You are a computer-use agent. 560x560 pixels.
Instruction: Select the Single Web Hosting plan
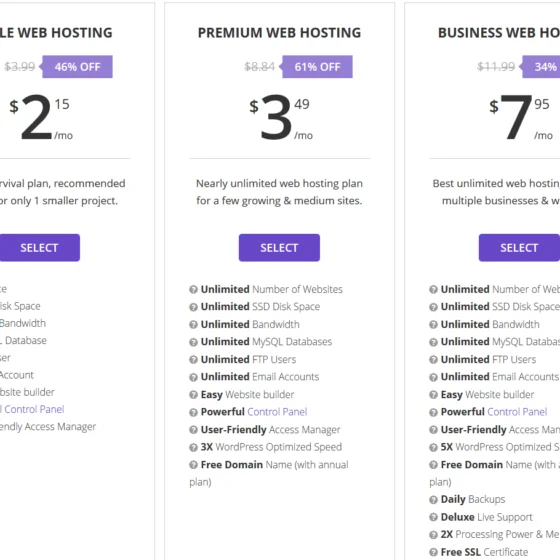coord(40,248)
